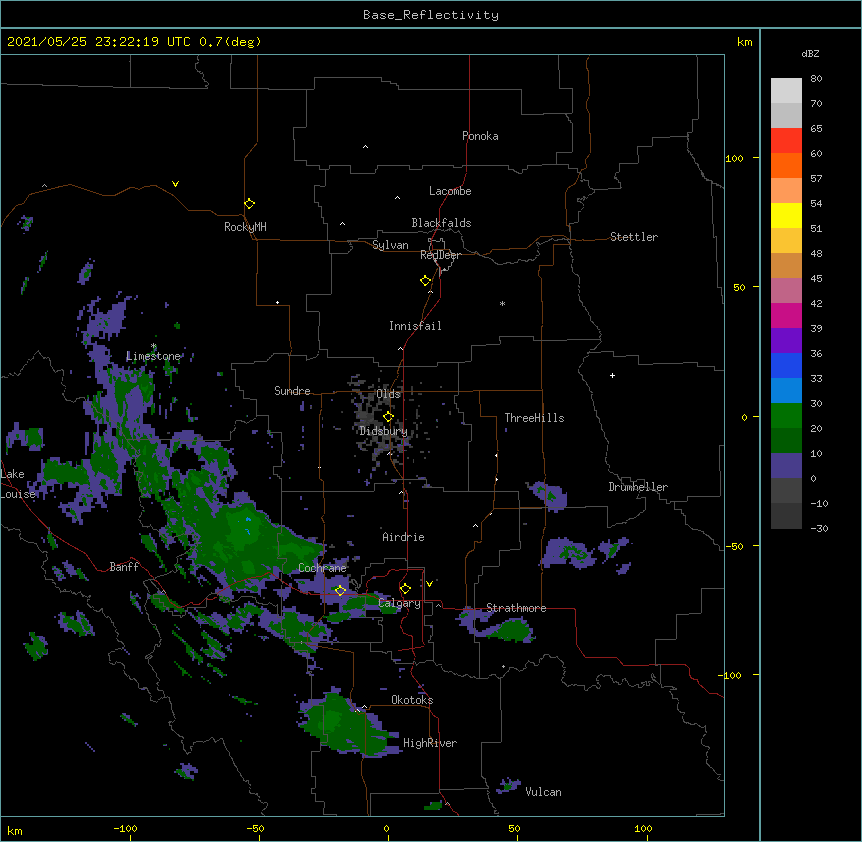This screenshot has height=842, width=862.
Task: Click the yellow v marker east of Calgary
Action: [x=429, y=584]
